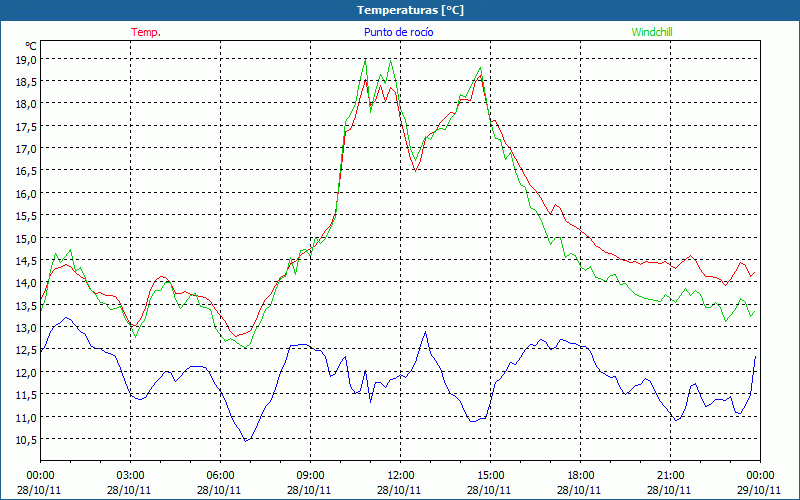
Task: Click the 17,5 y-axis value
Action: pyautogui.click(x=27, y=127)
